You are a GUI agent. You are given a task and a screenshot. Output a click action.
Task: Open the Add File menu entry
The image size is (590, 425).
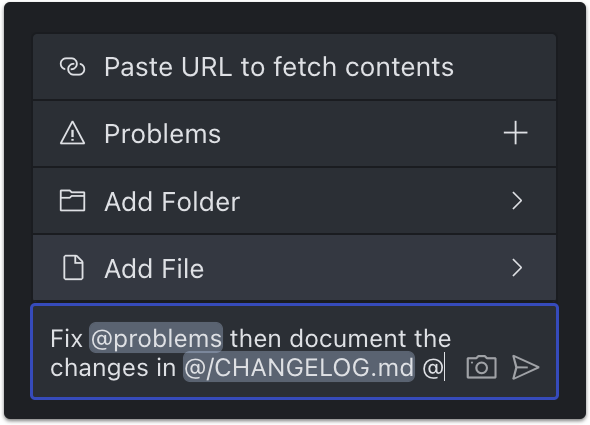point(294,268)
